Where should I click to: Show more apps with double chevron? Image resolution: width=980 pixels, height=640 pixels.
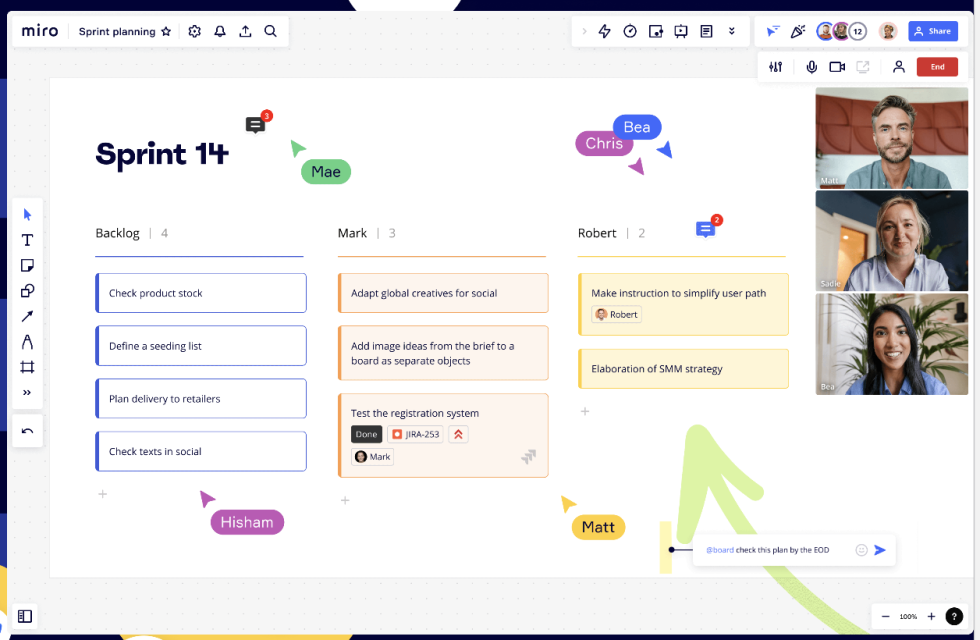pyautogui.click(x=732, y=31)
